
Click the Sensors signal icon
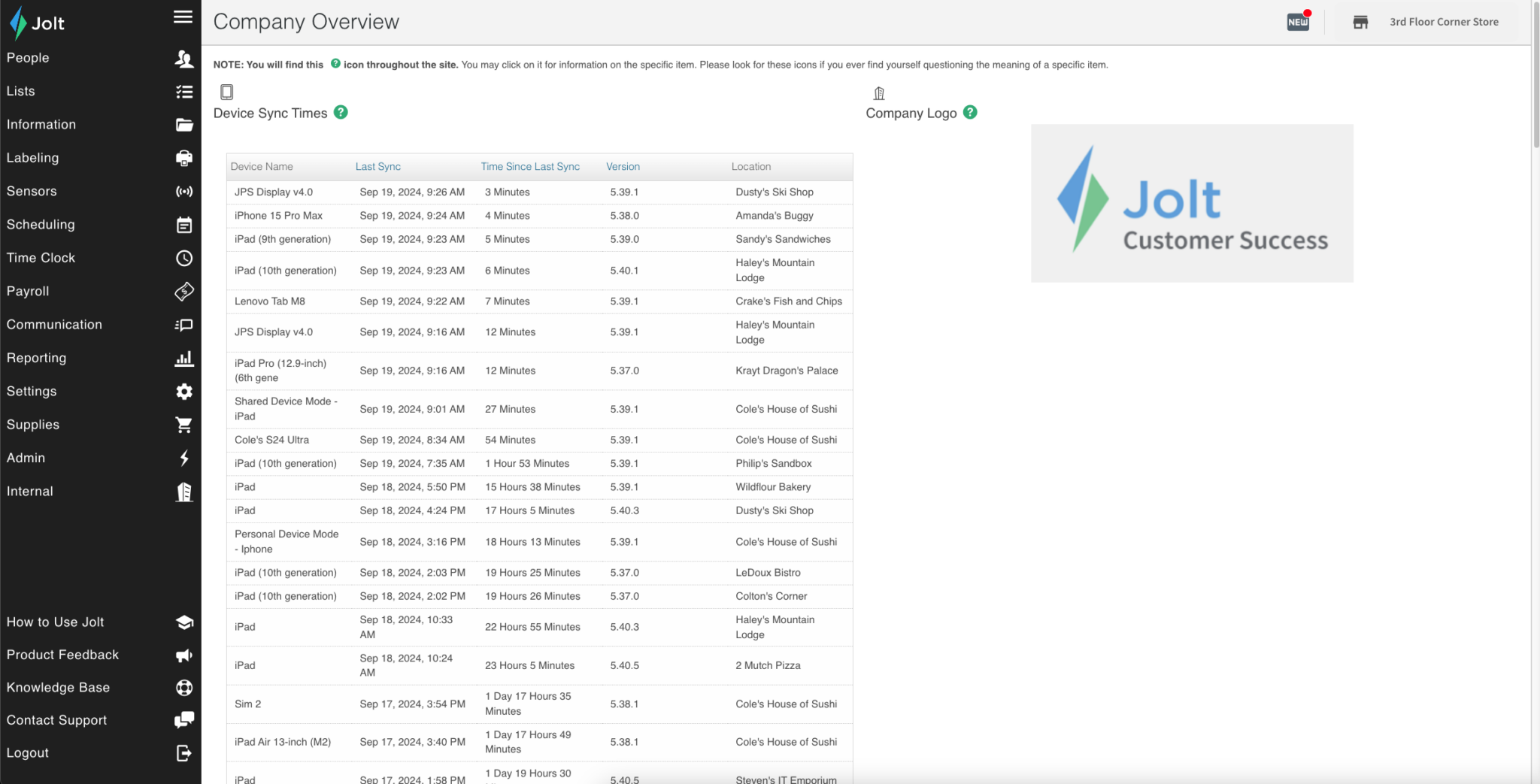tap(184, 192)
